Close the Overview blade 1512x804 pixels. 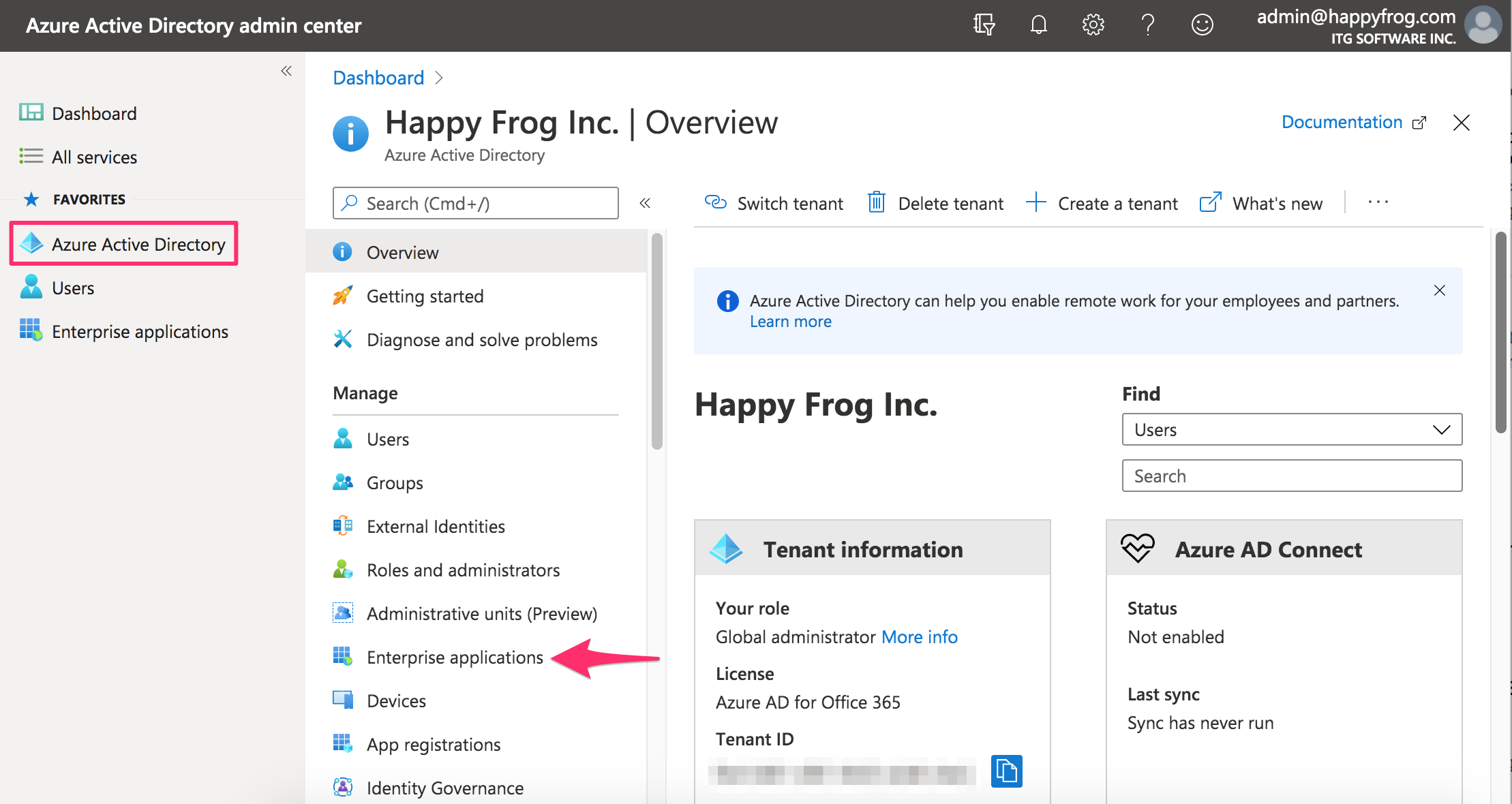pyautogui.click(x=1461, y=123)
